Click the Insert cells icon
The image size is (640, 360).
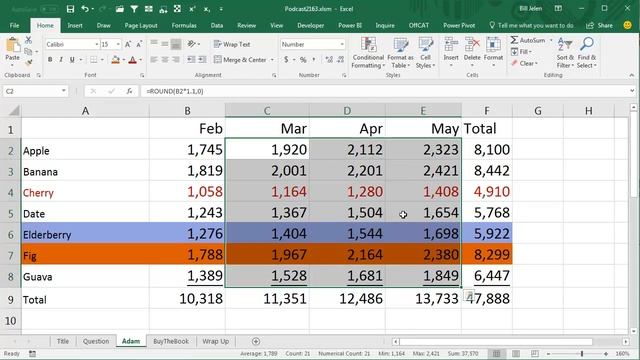[451, 44]
